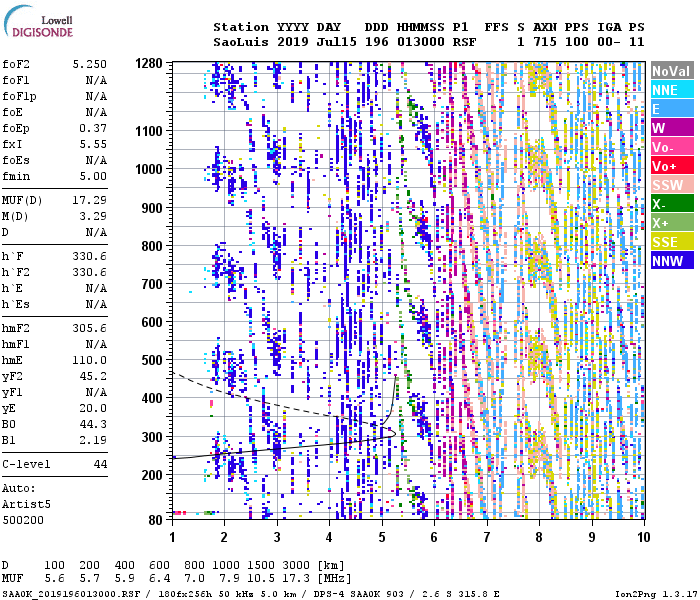700x600 pixels.
Task: Click the B1 value 2.19
Action: coord(93,440)
